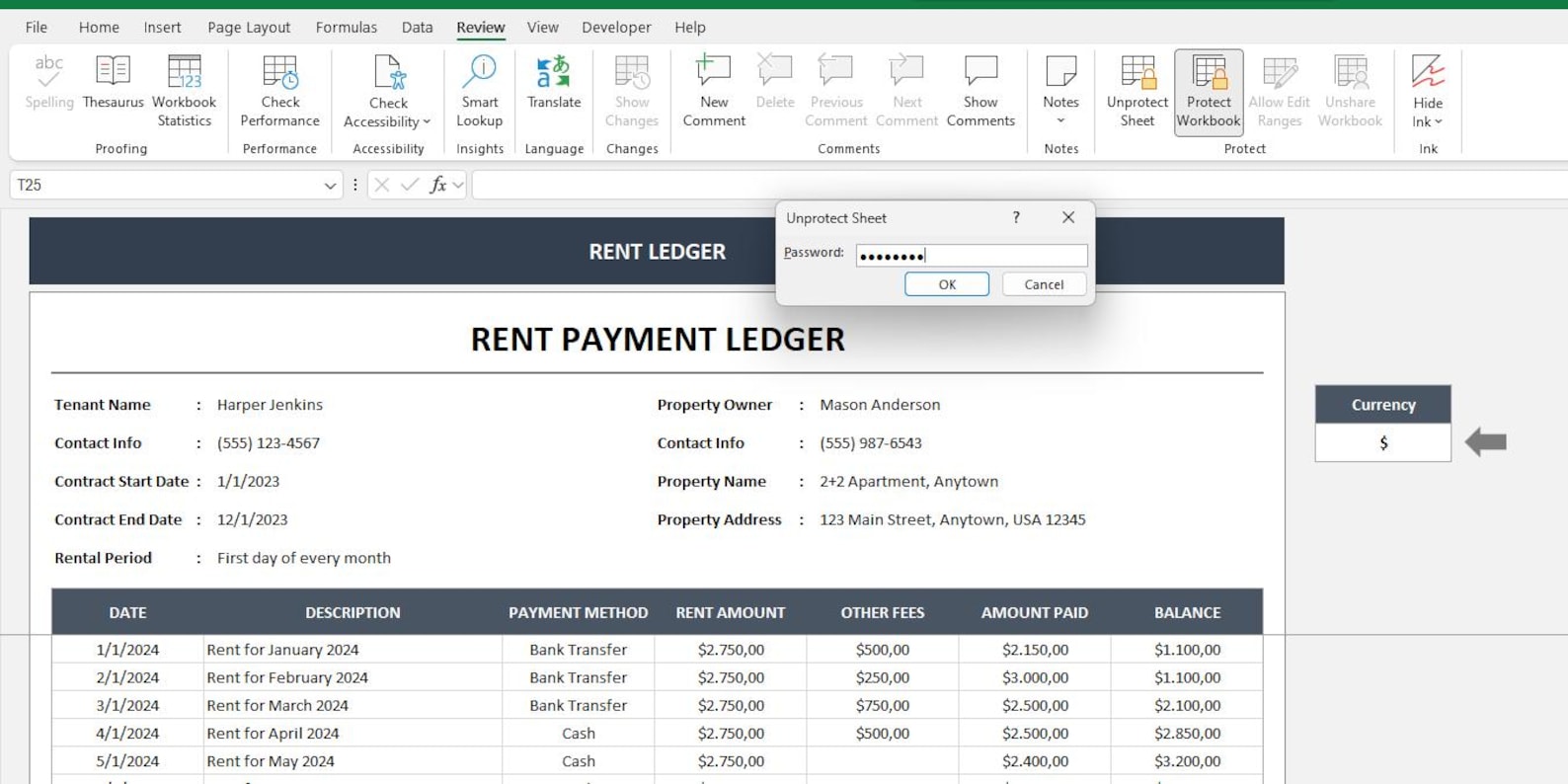Image resolution: width=1568 pixels, height=784 pixels.
Task: Click Show Changes
Action: click(632, 91)
